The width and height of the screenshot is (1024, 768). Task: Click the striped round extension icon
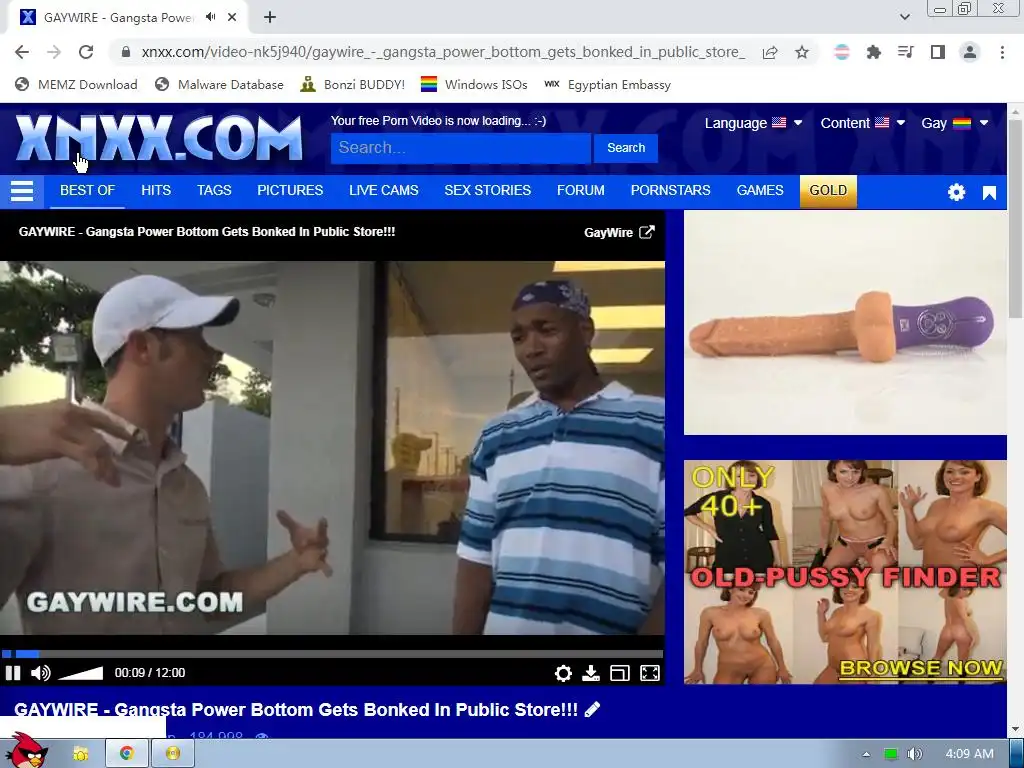click(842, 52)
